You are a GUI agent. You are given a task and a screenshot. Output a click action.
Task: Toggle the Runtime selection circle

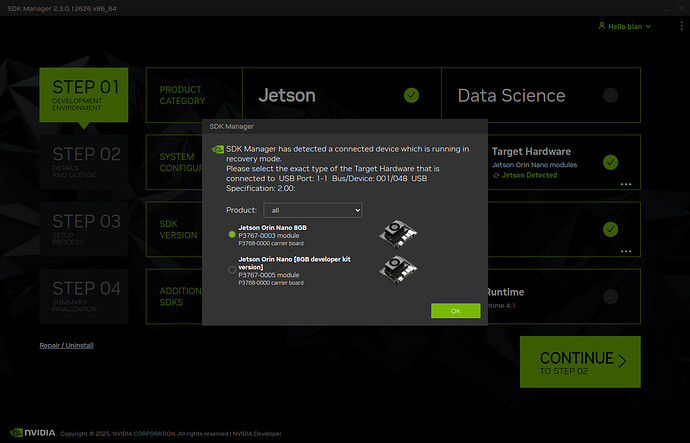pos(610,296)
